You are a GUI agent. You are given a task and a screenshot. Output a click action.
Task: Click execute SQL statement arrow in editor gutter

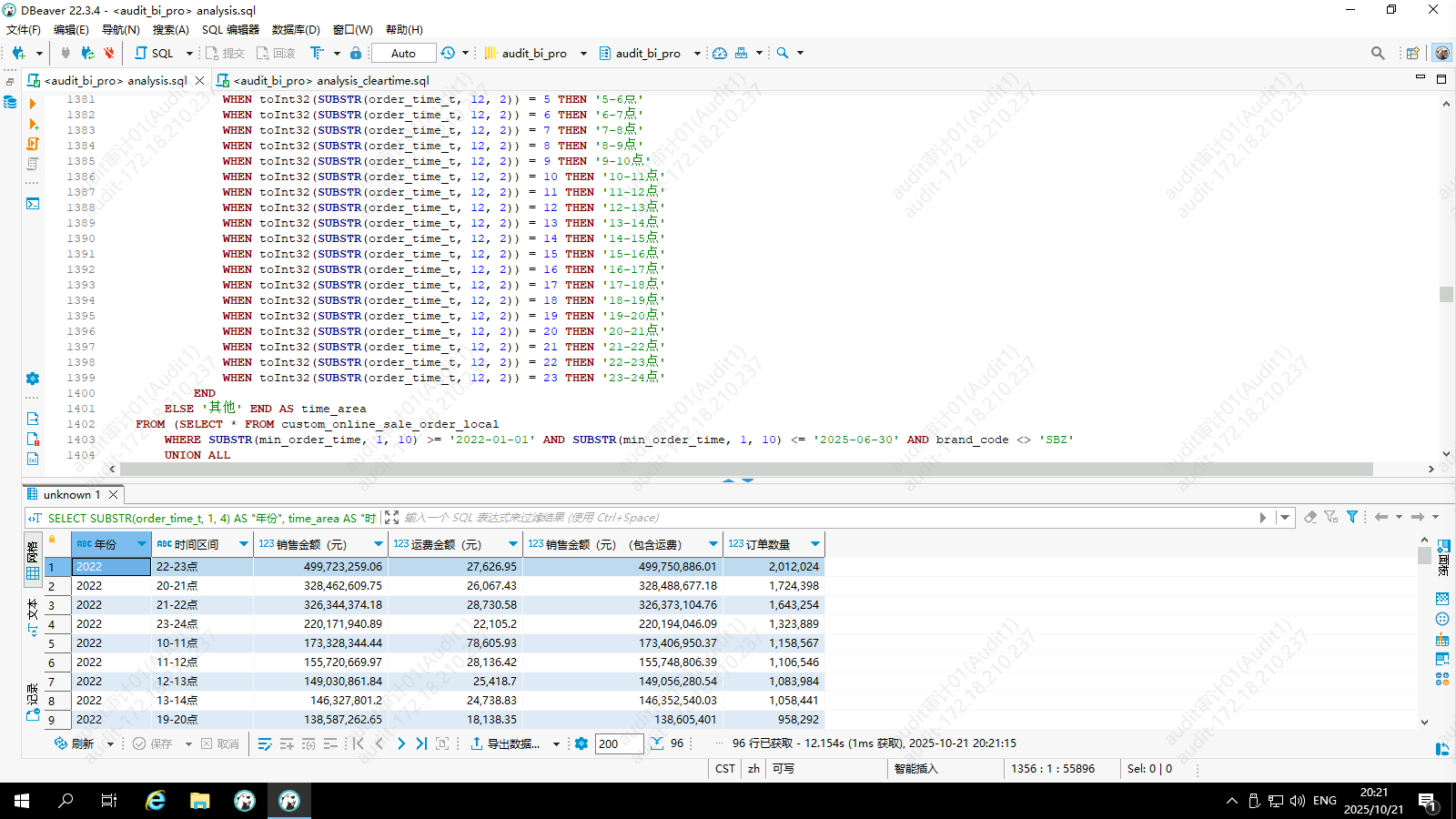(x=33, y=104)
